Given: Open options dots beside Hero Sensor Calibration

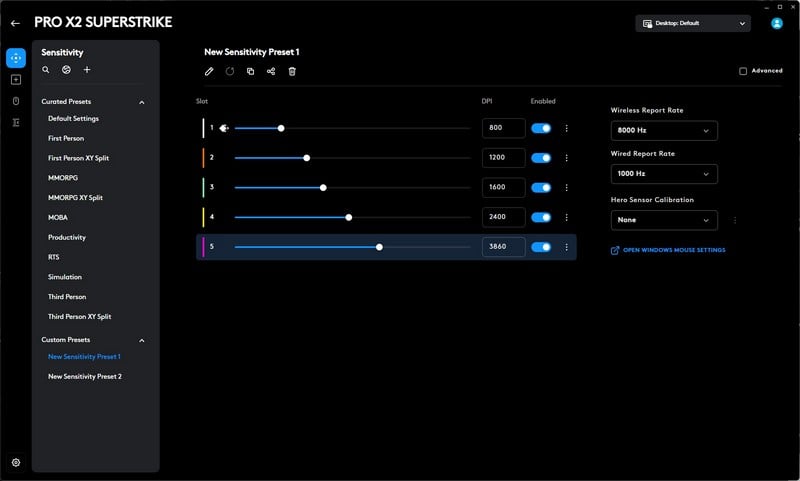Looking at the screenshot, I should click(x=735, y=220).
